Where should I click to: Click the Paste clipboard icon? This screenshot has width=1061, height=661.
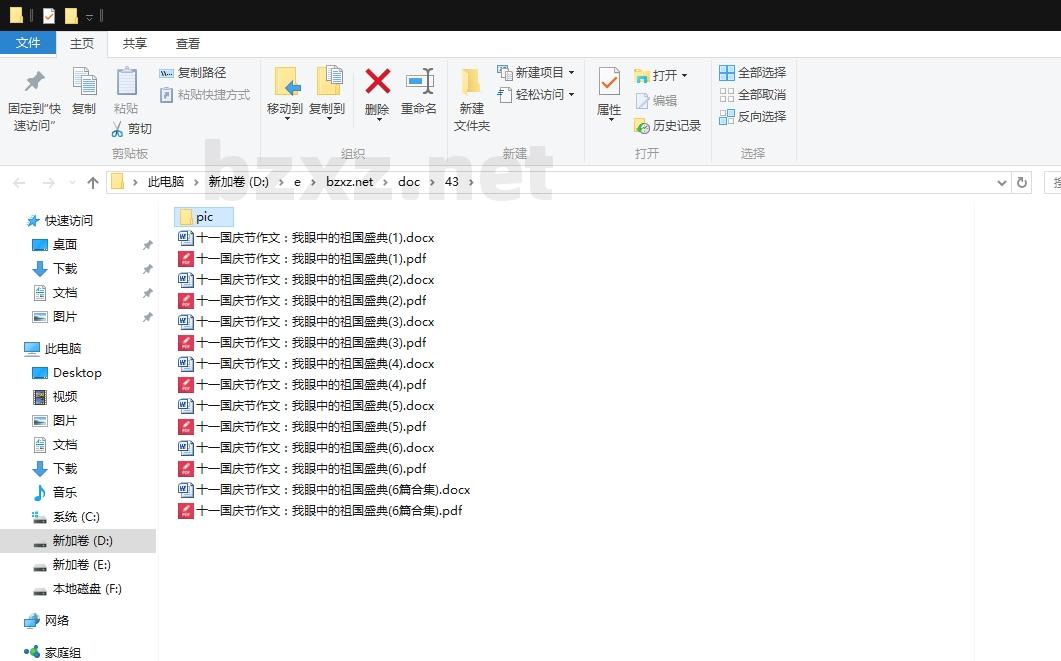[126, 82]
